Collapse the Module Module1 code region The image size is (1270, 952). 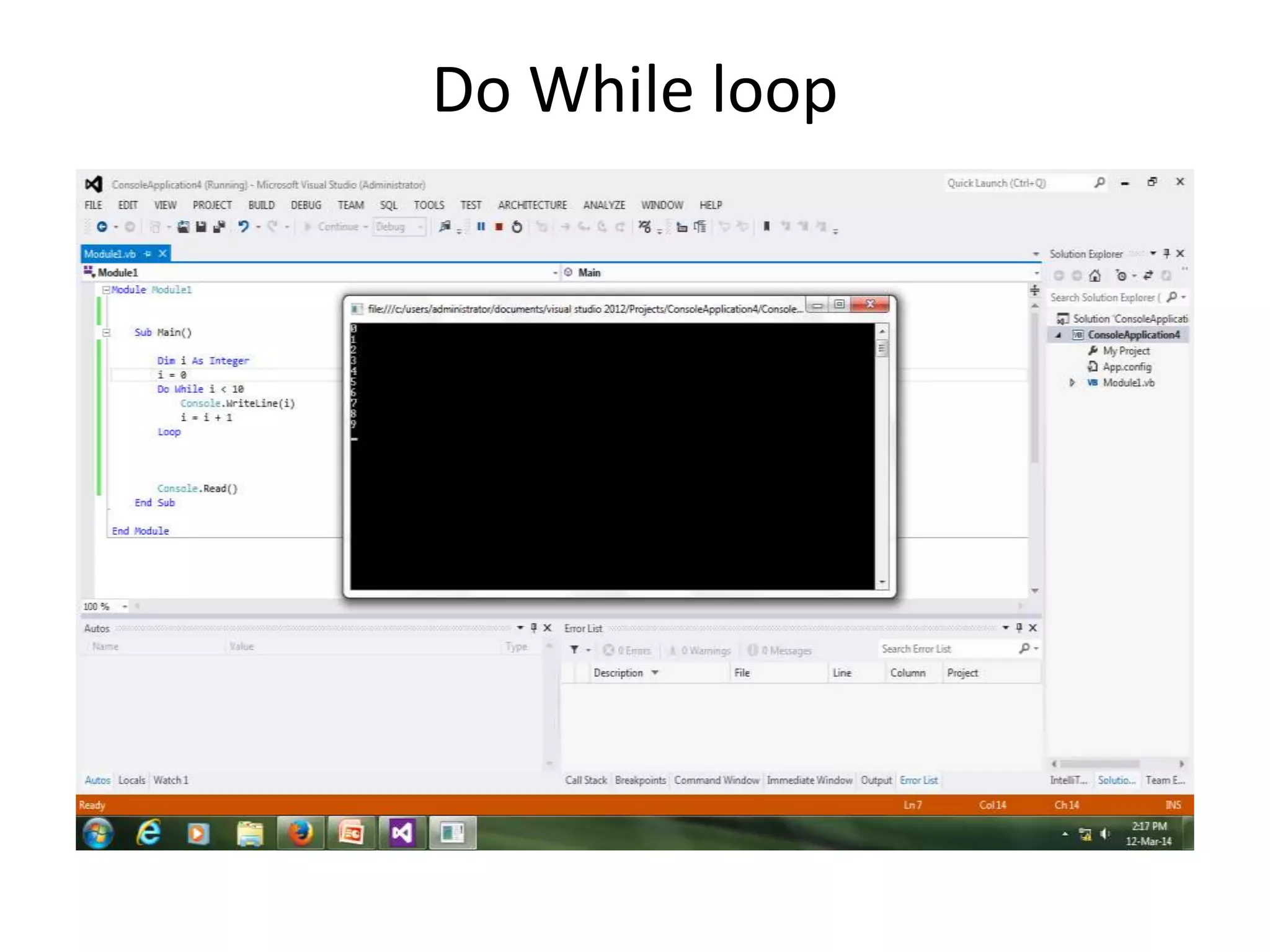click(106, 289)
